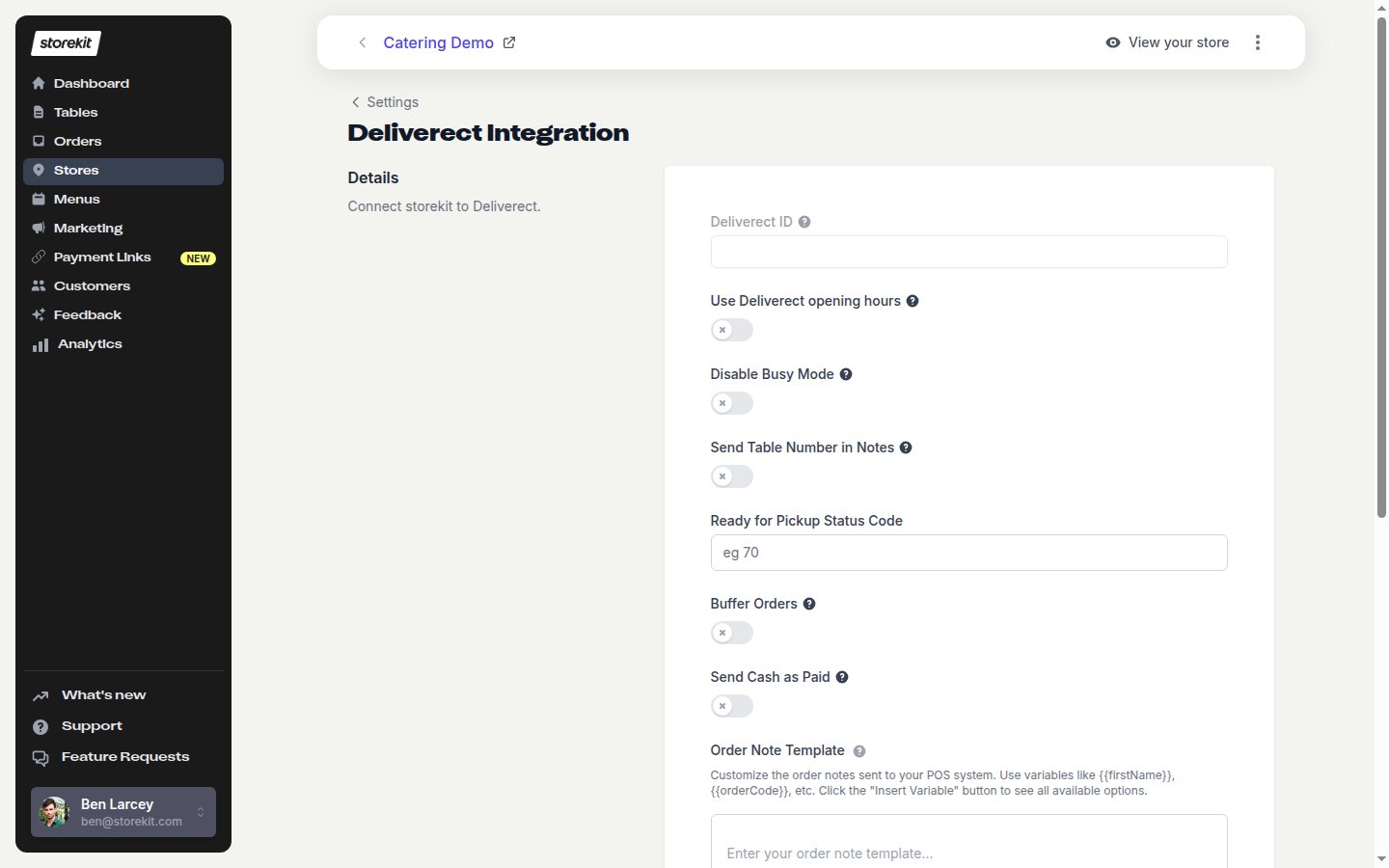Image resolution: width=1389 pixels, height=868 pixels.
Task: Toggle Use Deliverect opening hours switch
Action: point(732,330)
